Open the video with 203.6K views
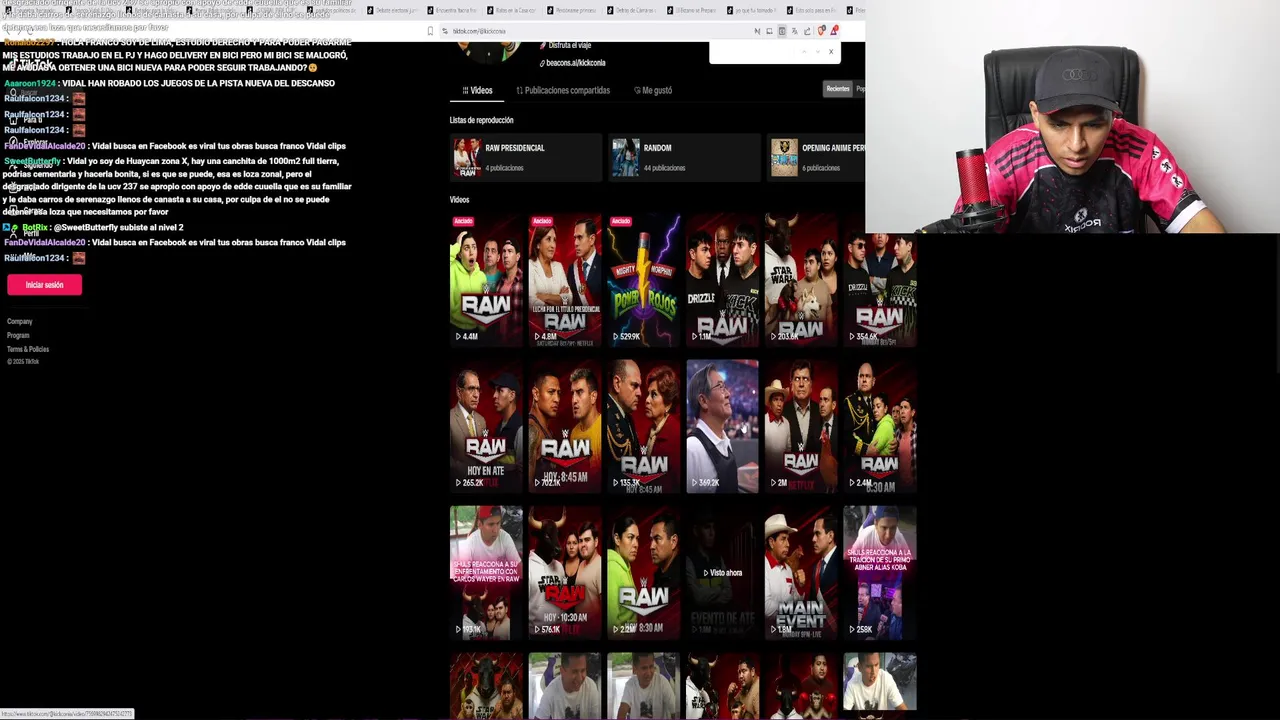This screenshot has width=1280, height=720. 801,279
